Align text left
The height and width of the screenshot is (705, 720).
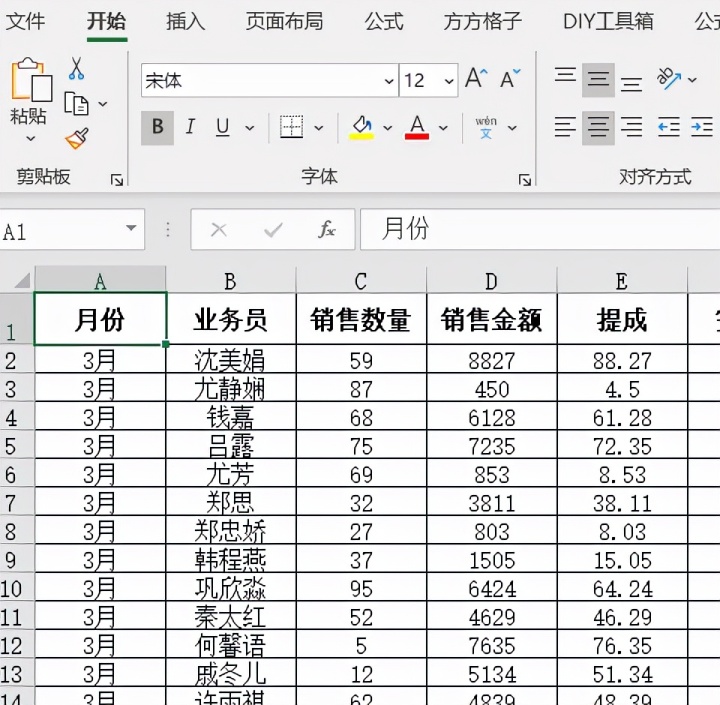(565, 127)
